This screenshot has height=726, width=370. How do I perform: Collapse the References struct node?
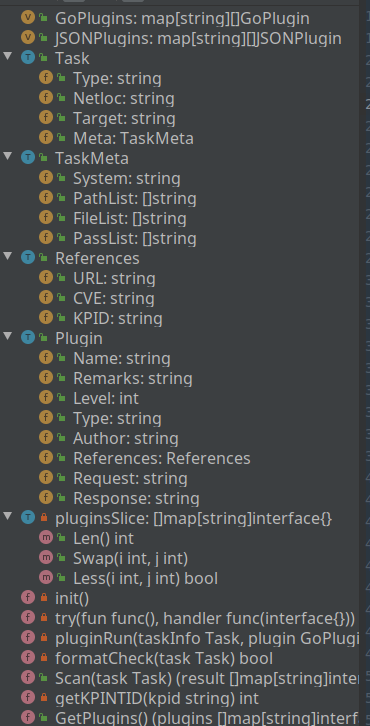click(x=8, y=257)
